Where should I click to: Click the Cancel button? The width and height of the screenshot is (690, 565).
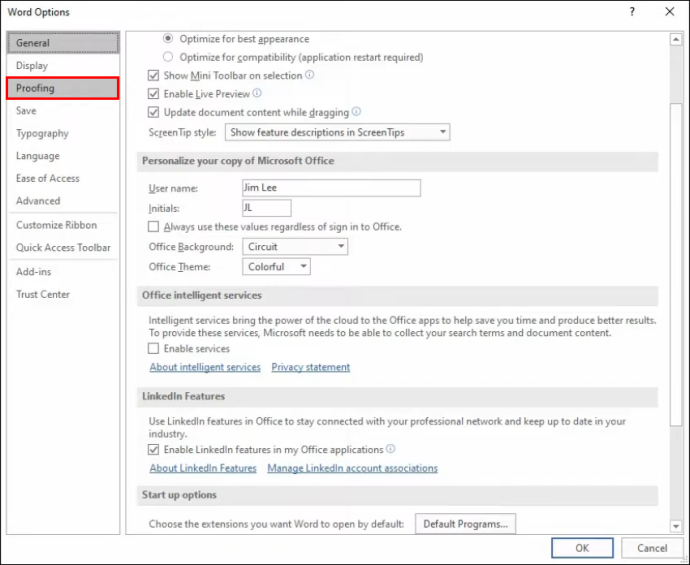click(652, 548)
